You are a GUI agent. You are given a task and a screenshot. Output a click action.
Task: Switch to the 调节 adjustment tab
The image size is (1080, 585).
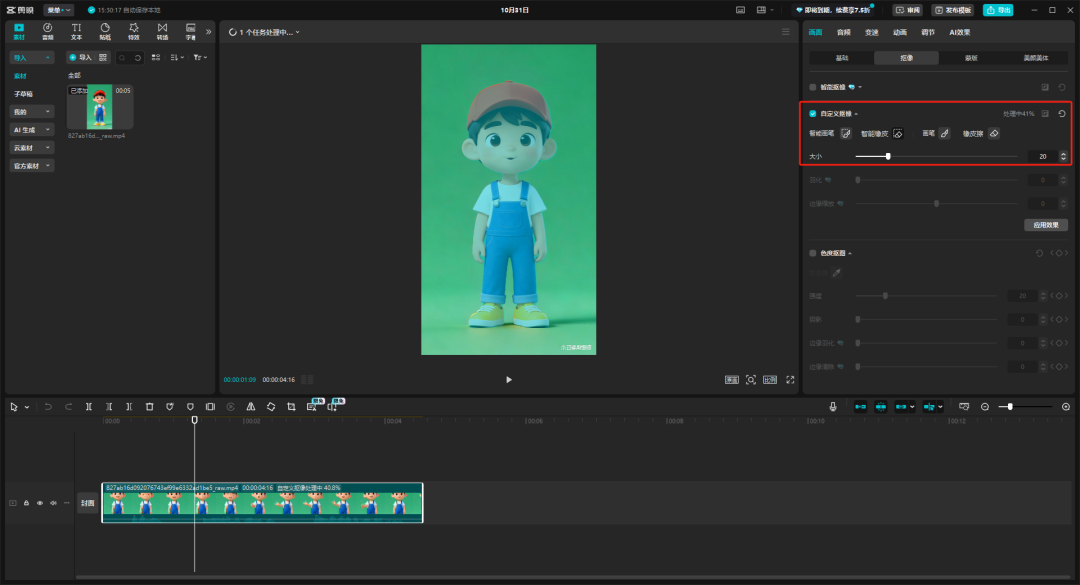click(928, 32)
